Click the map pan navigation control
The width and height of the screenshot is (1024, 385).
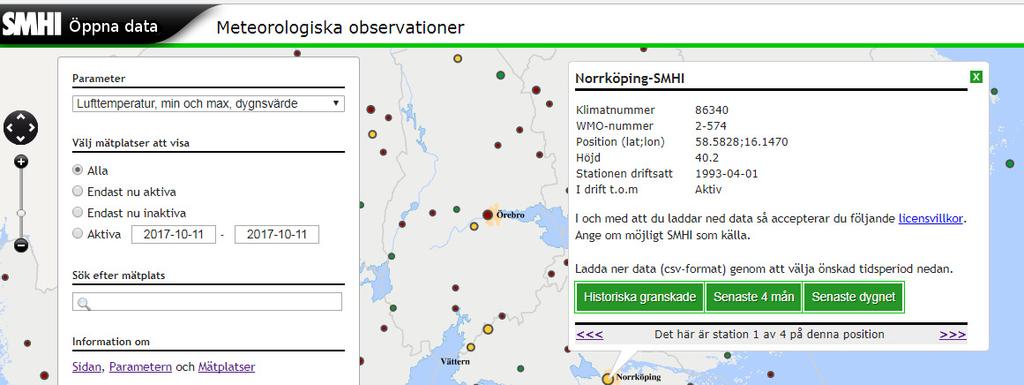(21, 128)
